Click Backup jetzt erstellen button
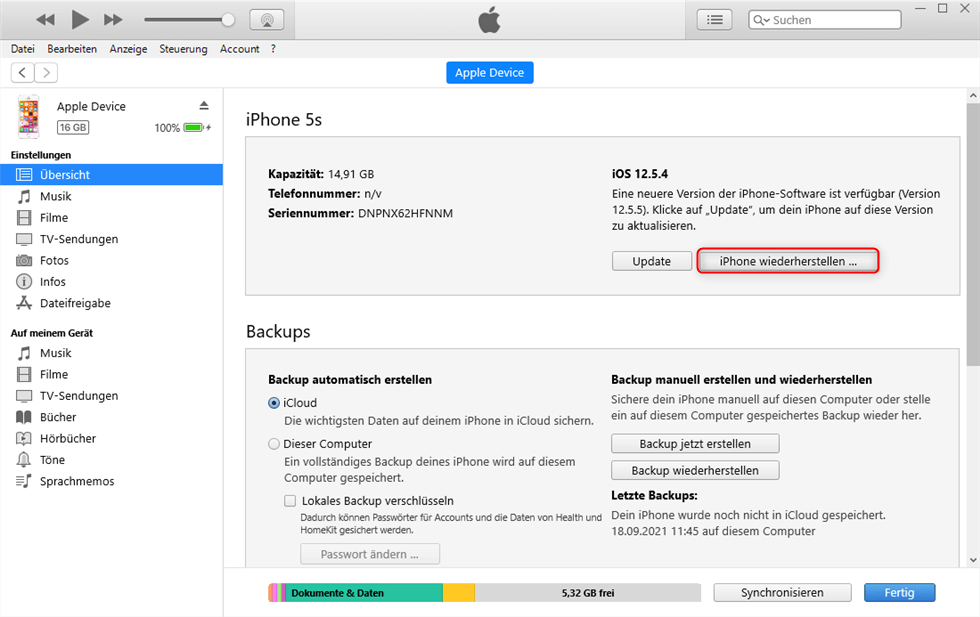This screenshot has height=617, width=980. (695, 444)
